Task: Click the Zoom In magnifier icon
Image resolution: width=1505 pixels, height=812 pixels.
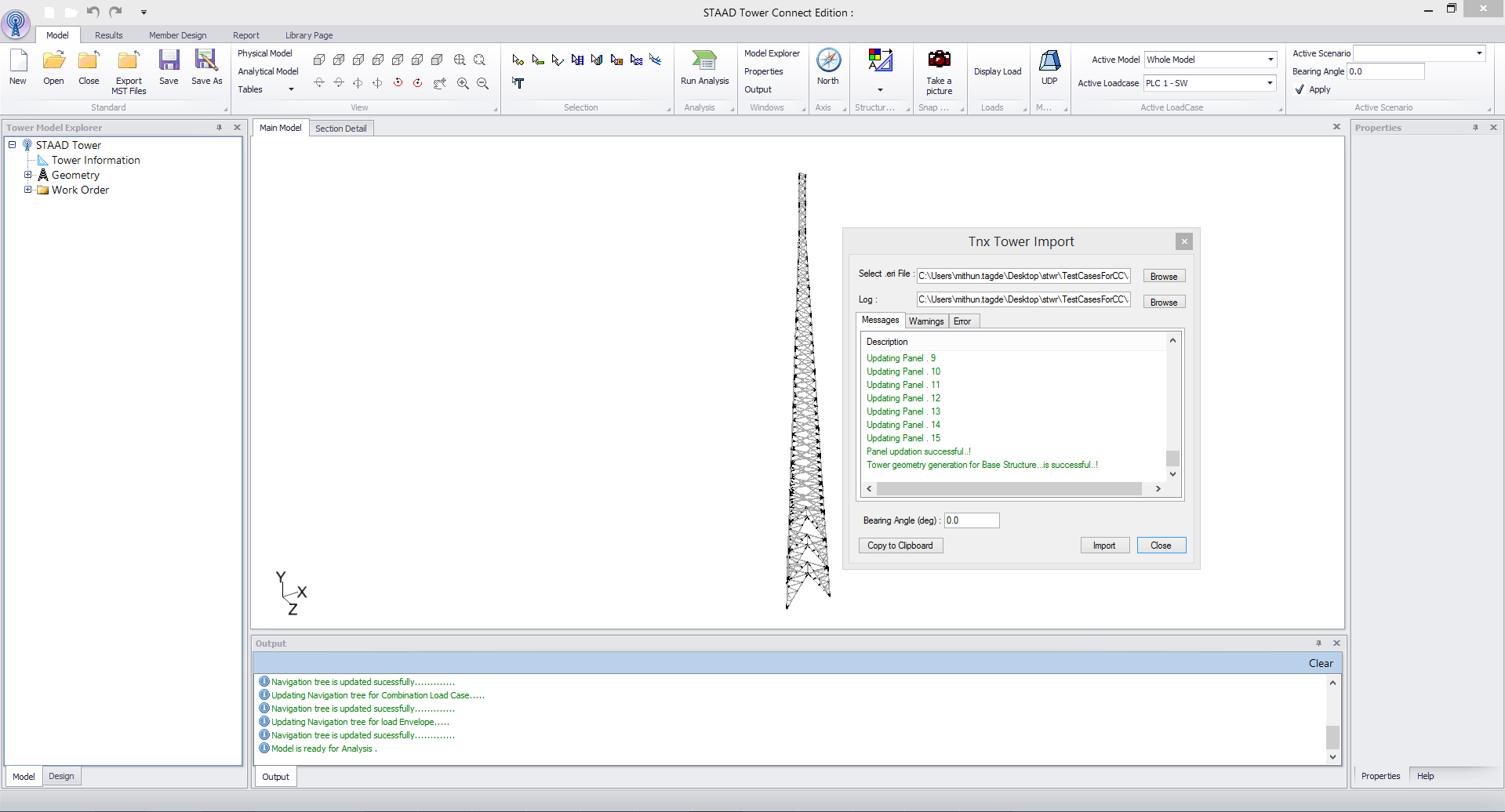Action: pyautogui.click(x=463, y=83)
